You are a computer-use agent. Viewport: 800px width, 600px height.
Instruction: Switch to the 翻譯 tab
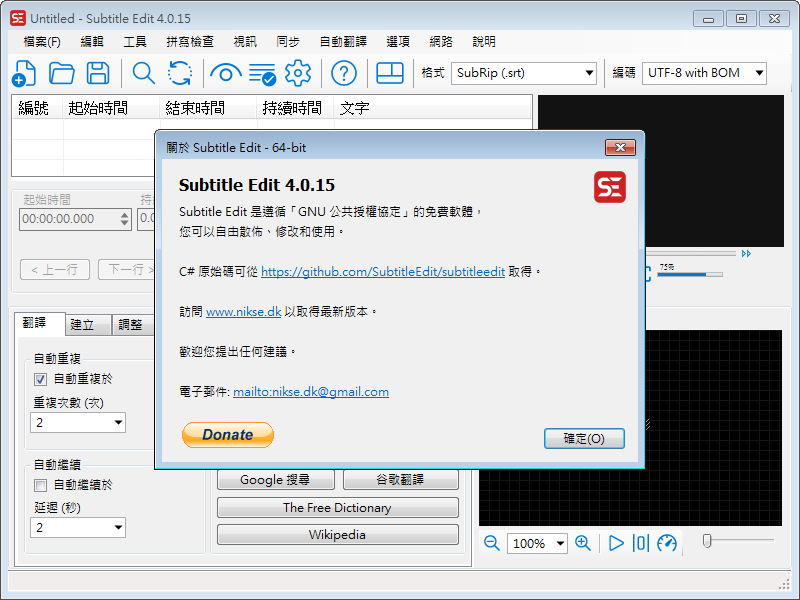tap(40, 323)
